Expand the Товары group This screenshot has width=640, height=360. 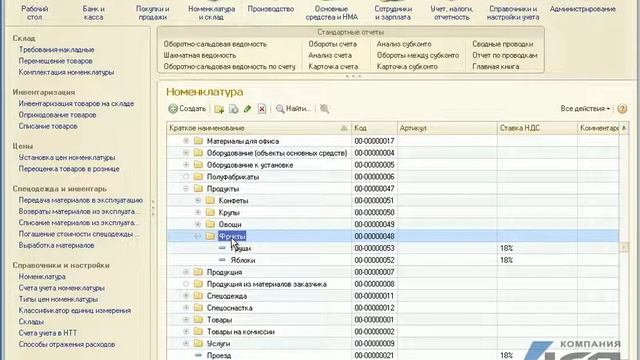coord(186,320)
